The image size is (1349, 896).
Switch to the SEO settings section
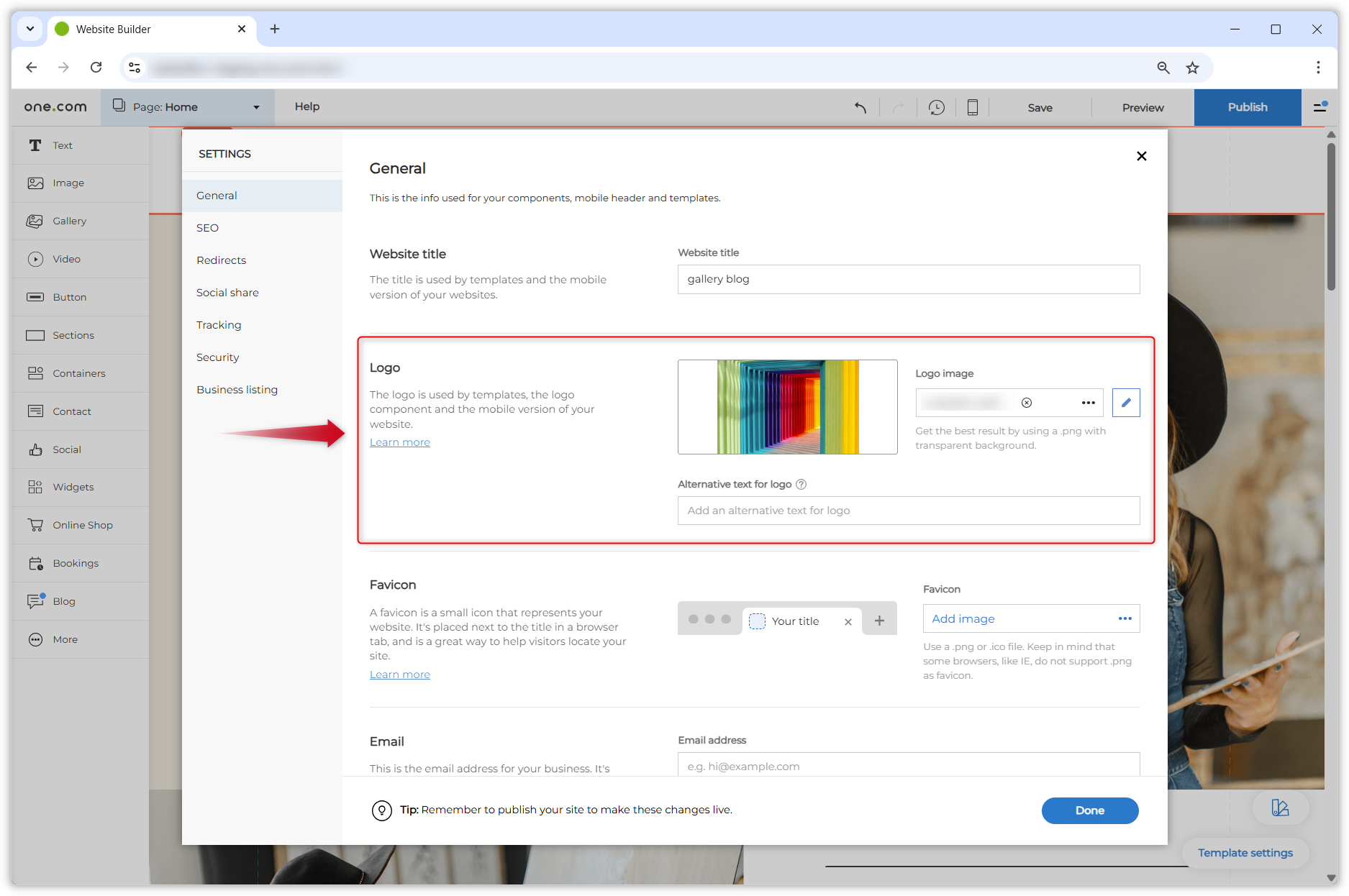(x=207, y=228)
